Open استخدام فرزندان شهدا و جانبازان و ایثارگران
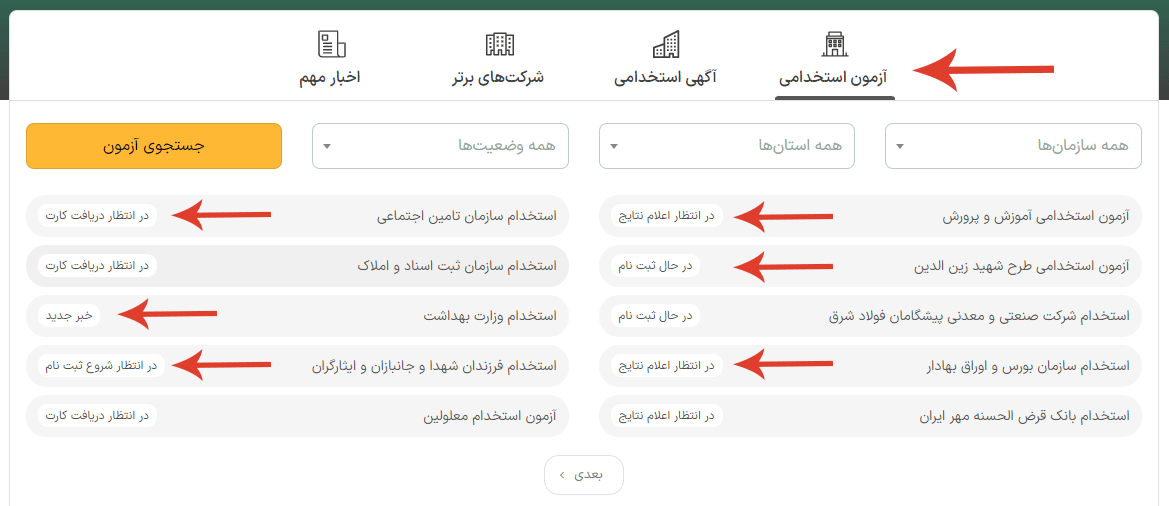 pos(434,366)
